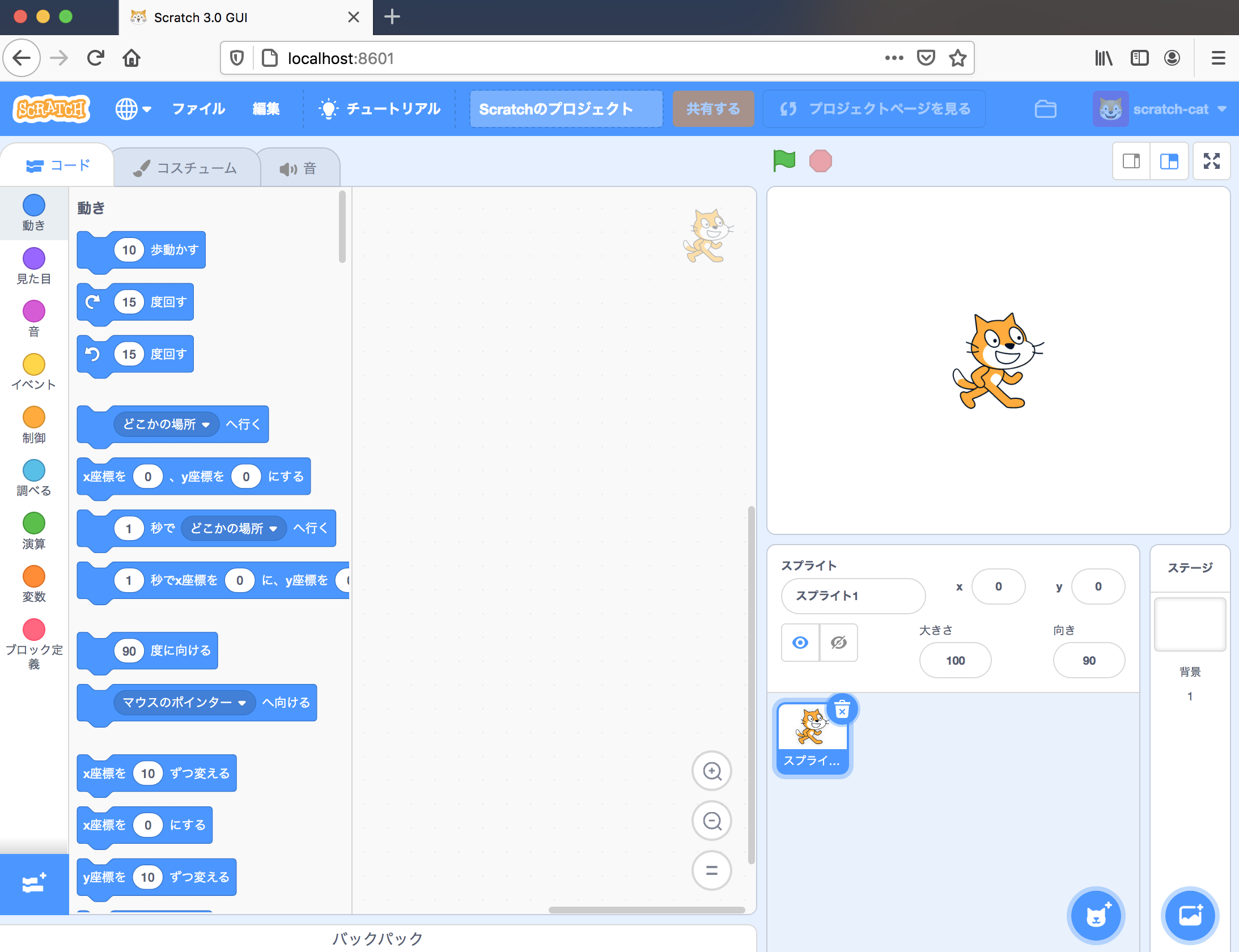The height and width of the screenshot is (952, 1239).
Task: Click the 共有する button
Action: pos(713,109)
